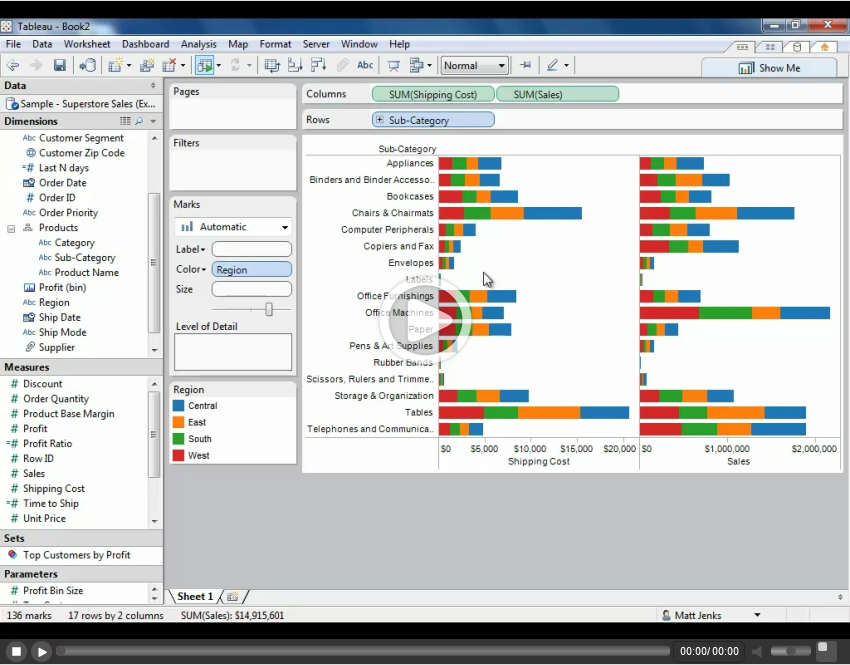
Task: Click the stop button in player bar
Action: tap(17, 651)
